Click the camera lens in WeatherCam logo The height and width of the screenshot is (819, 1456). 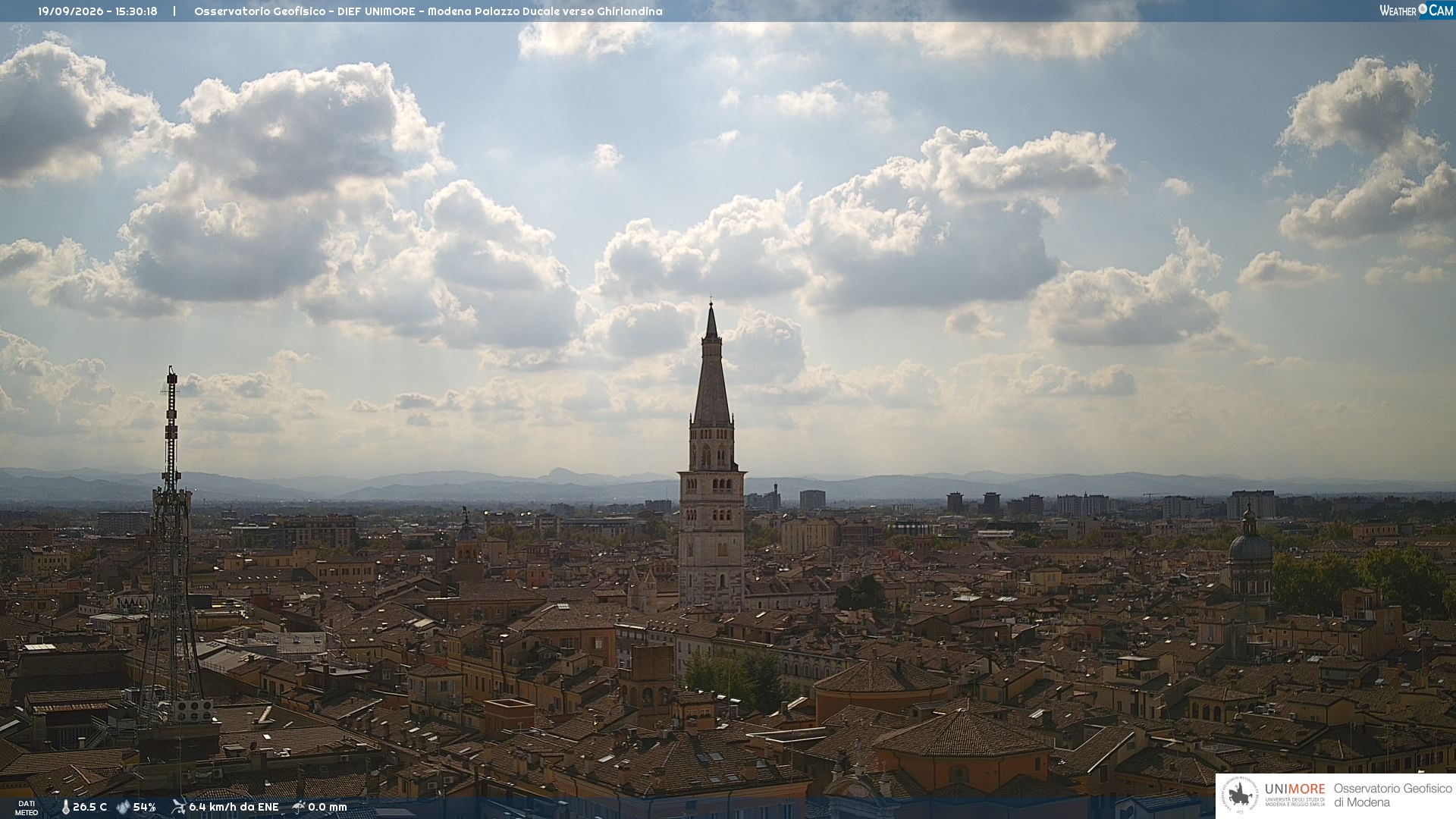pyautogui.click(x=1423, y=9)
